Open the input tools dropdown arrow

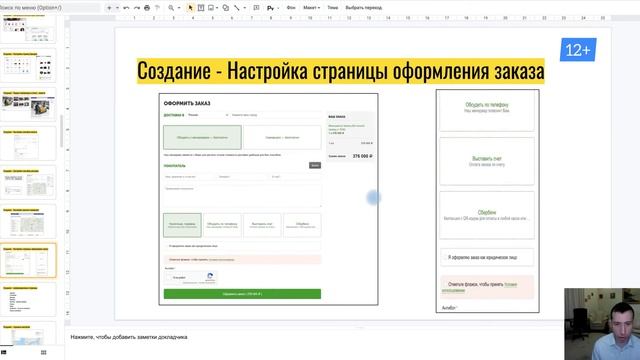click(x=278, y=8)
